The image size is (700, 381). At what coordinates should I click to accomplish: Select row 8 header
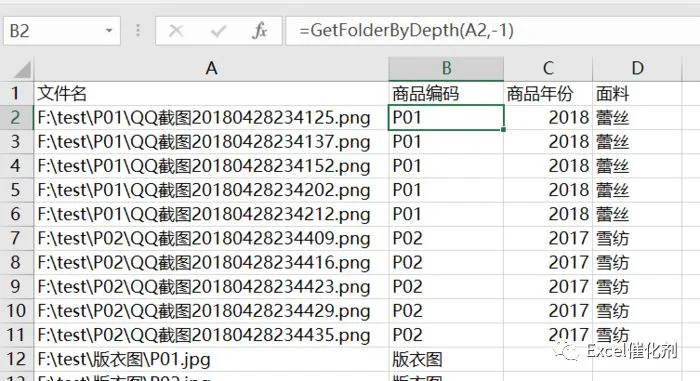click(x=17, y=262)
